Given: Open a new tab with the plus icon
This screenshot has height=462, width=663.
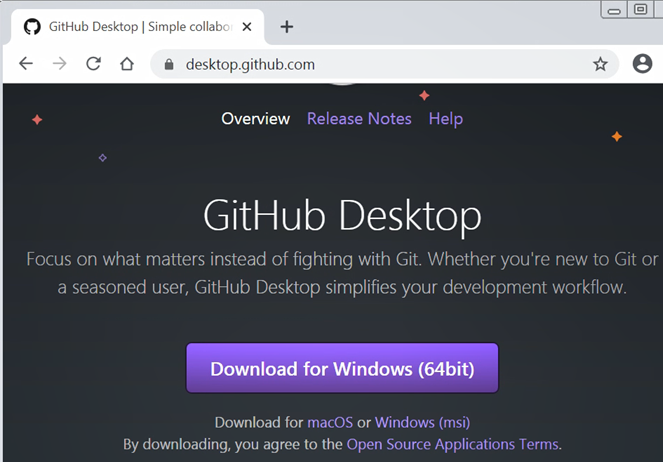Looking at the screenshot, I should [x=287, y=27].
